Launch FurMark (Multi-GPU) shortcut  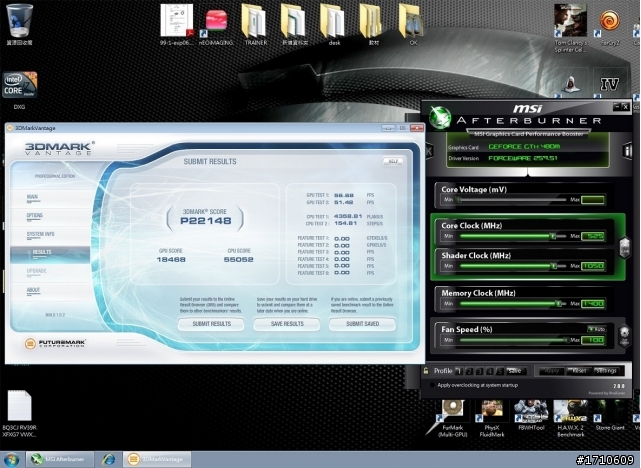pos(452,418)
